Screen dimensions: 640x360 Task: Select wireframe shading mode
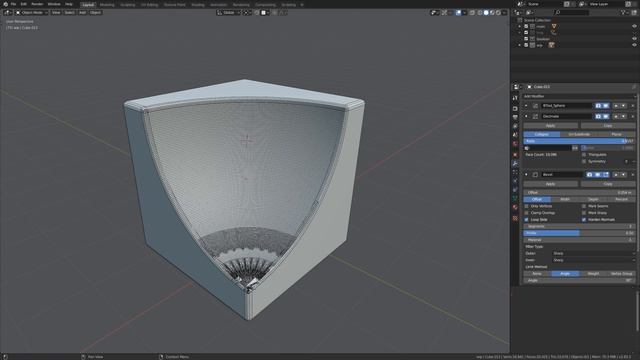pyautogui.click(x=480, y=13)
